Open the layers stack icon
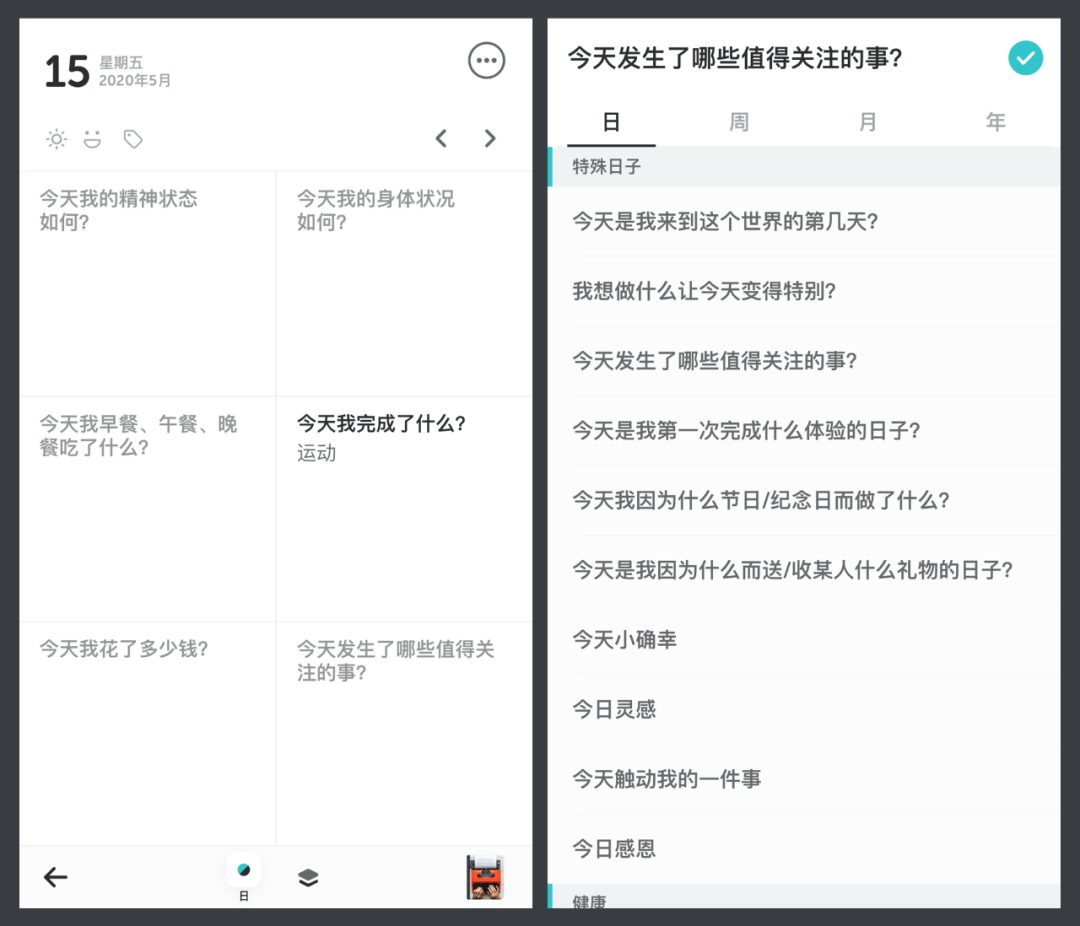The image size is (1080, 926). 308,878
